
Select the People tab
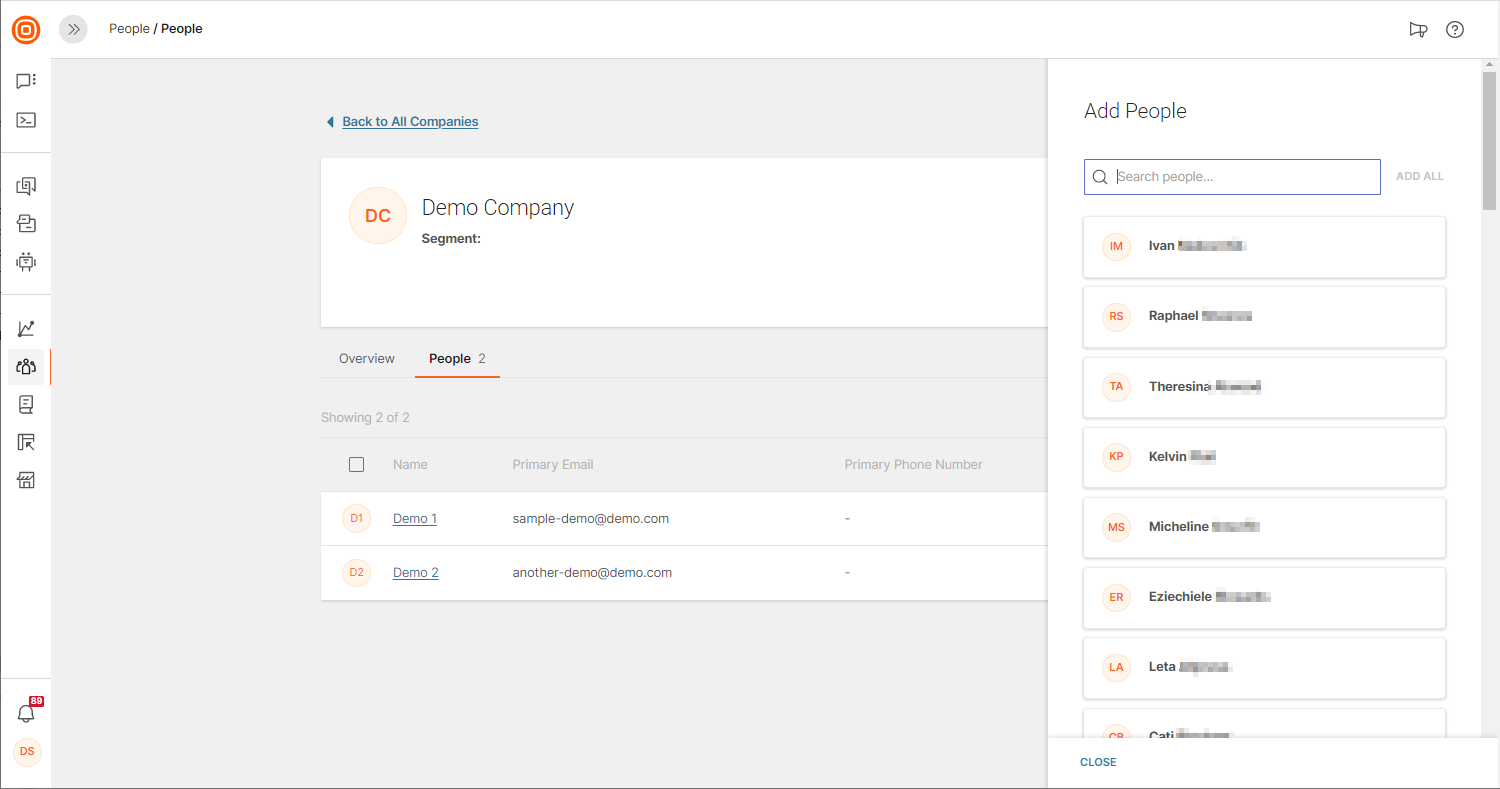[x=450, y=358]
